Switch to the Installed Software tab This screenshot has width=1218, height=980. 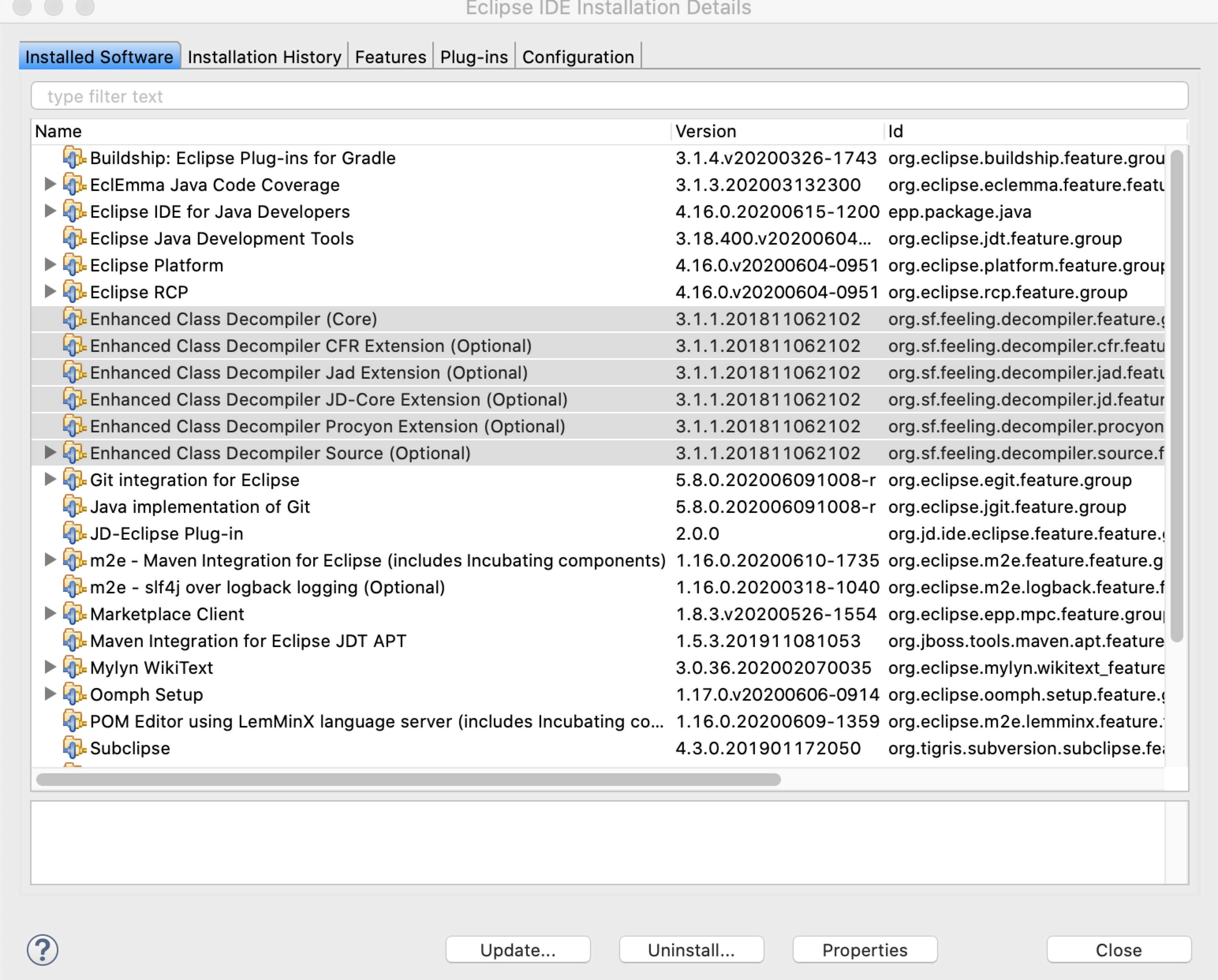tap(99, 56)
